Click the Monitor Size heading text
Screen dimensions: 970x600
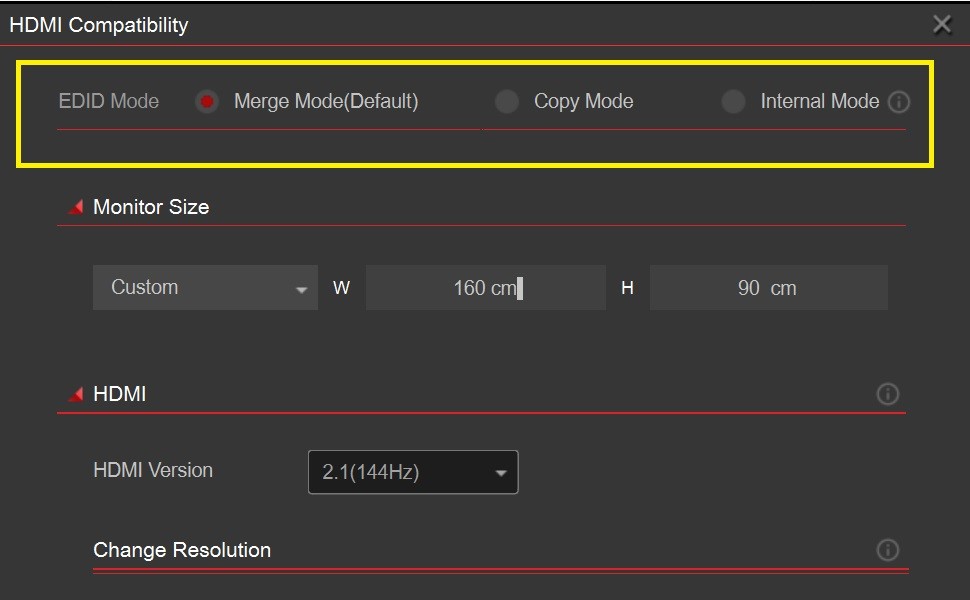tap(151, 207)
